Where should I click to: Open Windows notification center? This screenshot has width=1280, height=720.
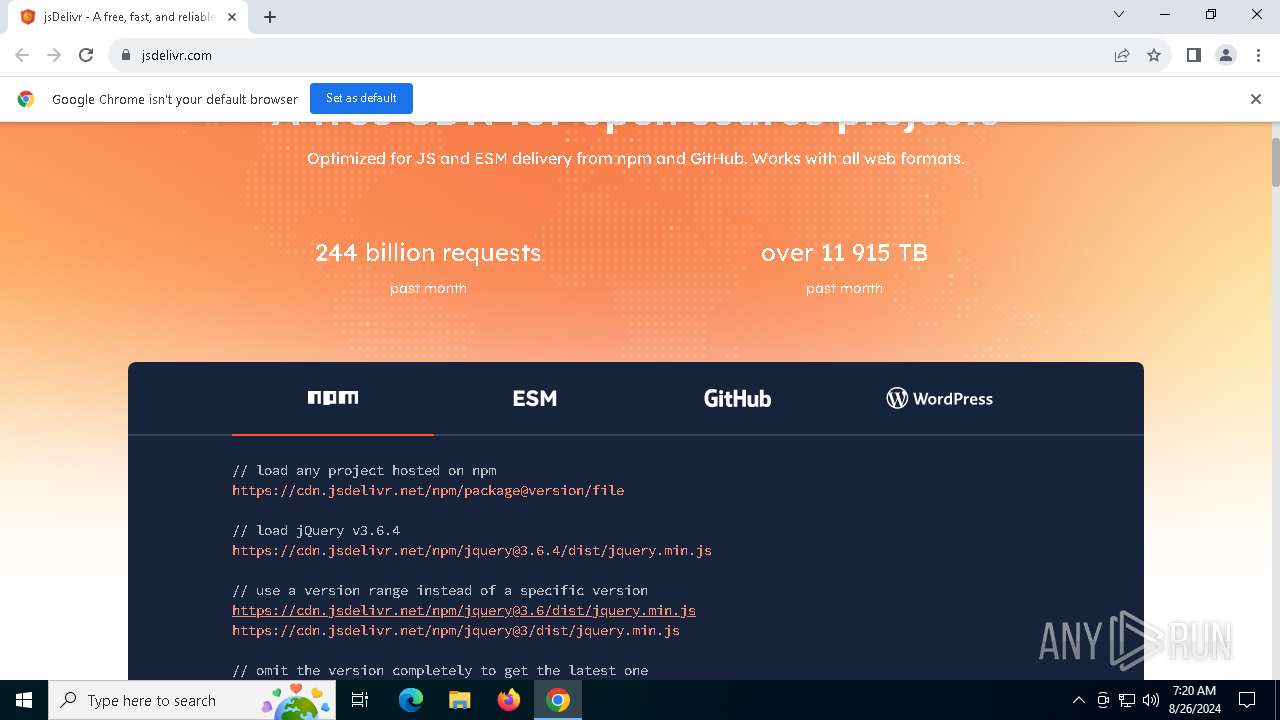[1247, 700]
